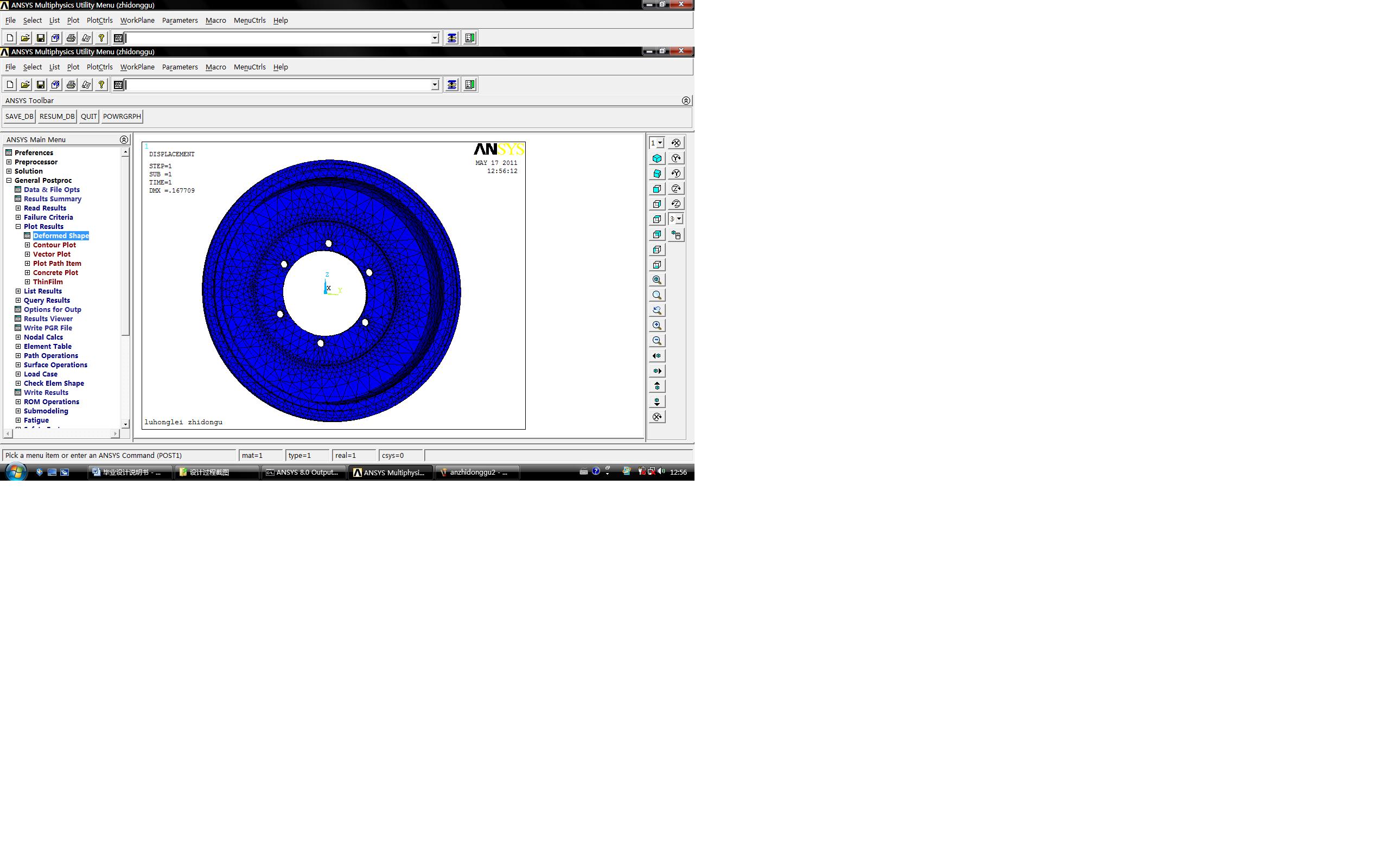Collapse the General Postproc tree node
The height and width of the screenshot is (868, 1389).
9,180
